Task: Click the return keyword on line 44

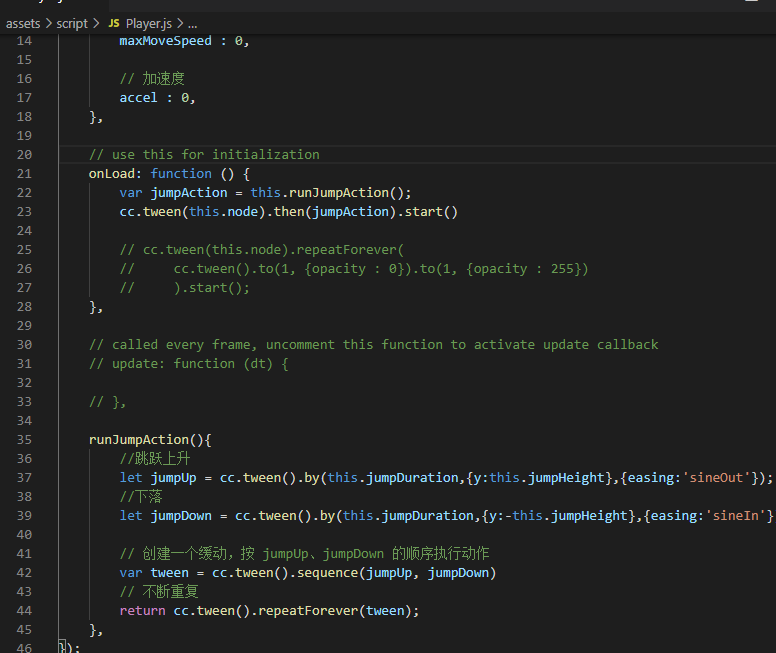Action: click(142, 611)
